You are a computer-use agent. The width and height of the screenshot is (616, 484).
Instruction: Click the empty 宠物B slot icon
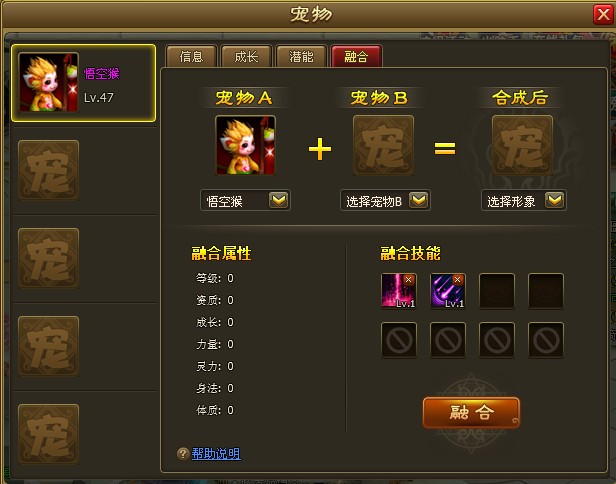[383, 145]
